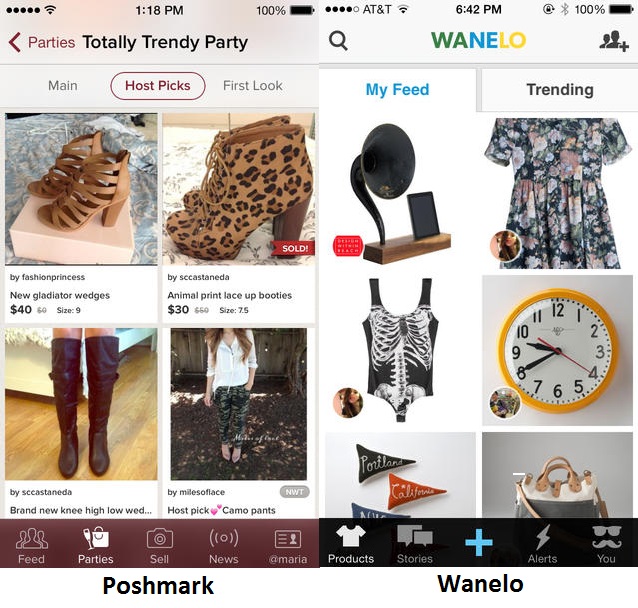Tap the blue plus icon in Wanelo
The height and width of the screenshot is (608, 638).
[478, 542]
